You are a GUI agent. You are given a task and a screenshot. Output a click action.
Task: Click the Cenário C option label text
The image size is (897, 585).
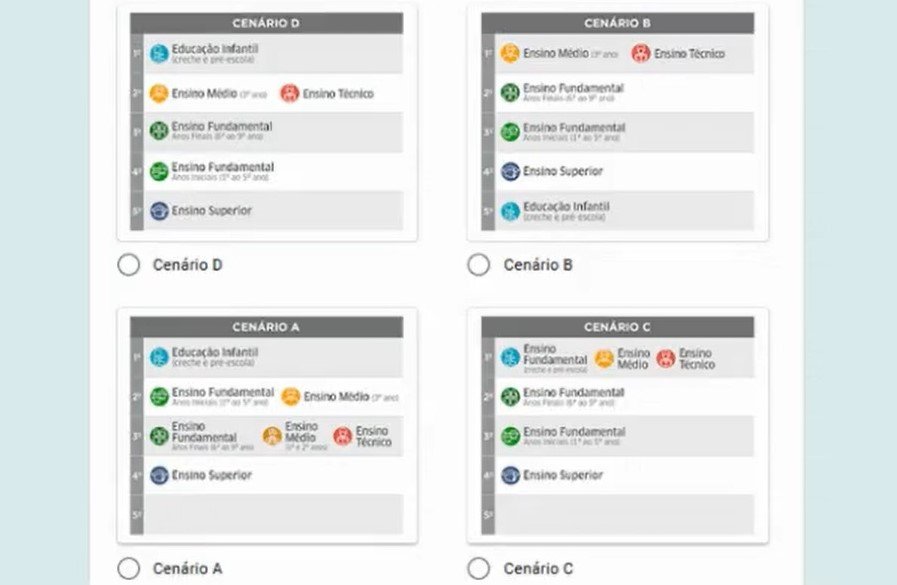pyautogui.click(x=538, y=569)
